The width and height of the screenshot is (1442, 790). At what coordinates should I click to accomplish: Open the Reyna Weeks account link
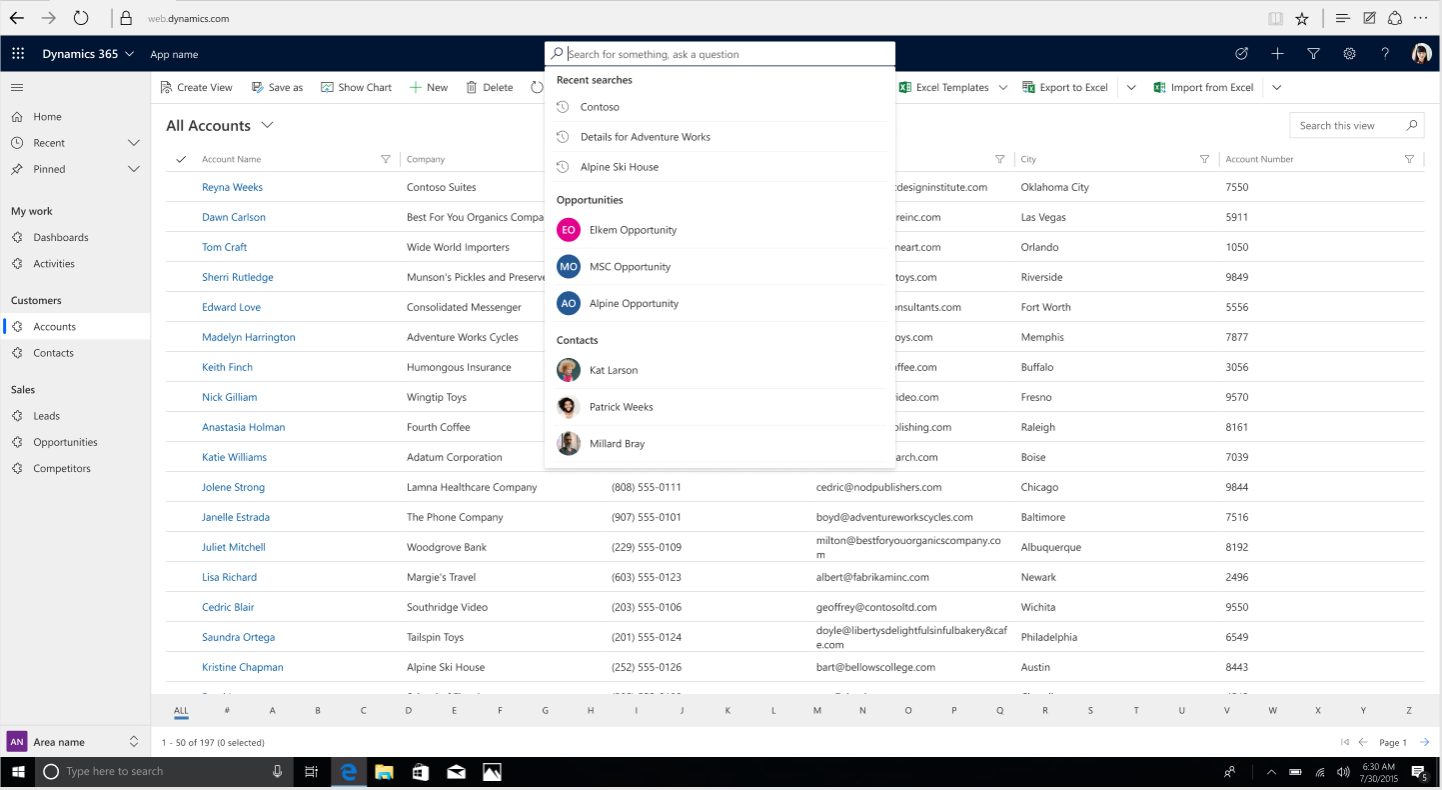(232, 187)
